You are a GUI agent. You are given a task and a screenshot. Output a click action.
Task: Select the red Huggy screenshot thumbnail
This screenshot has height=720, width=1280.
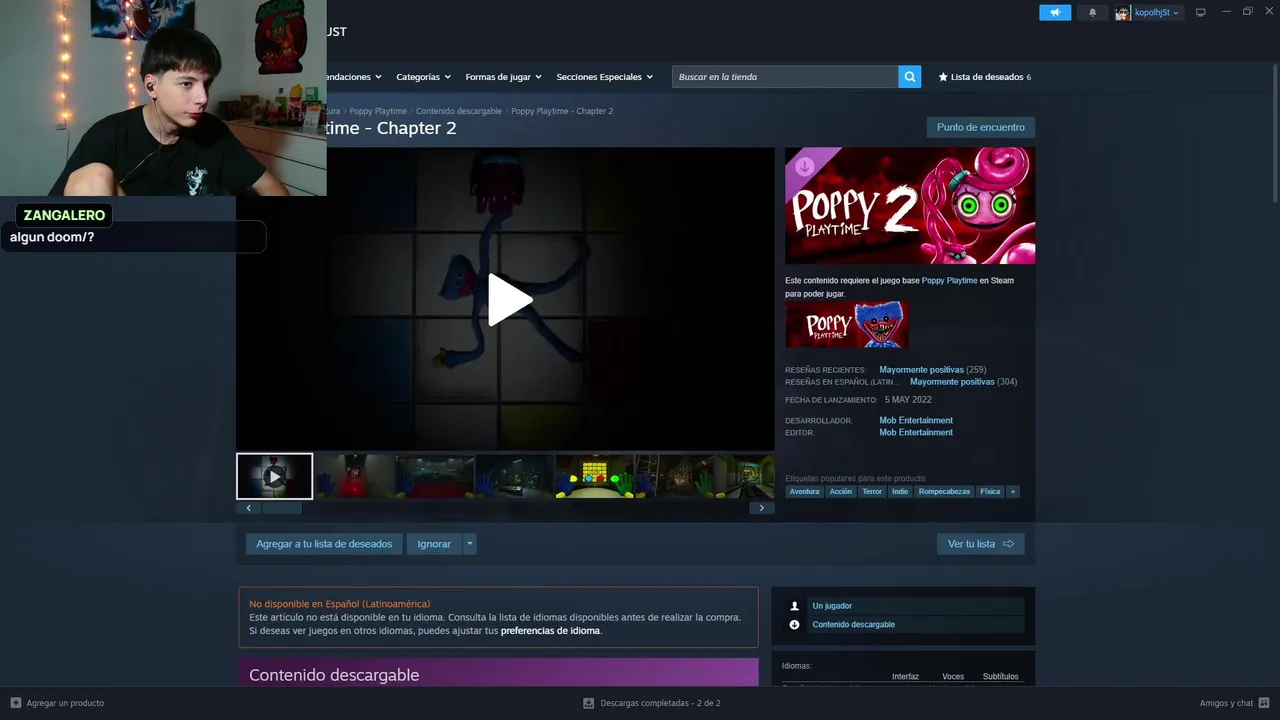(355, 476)
